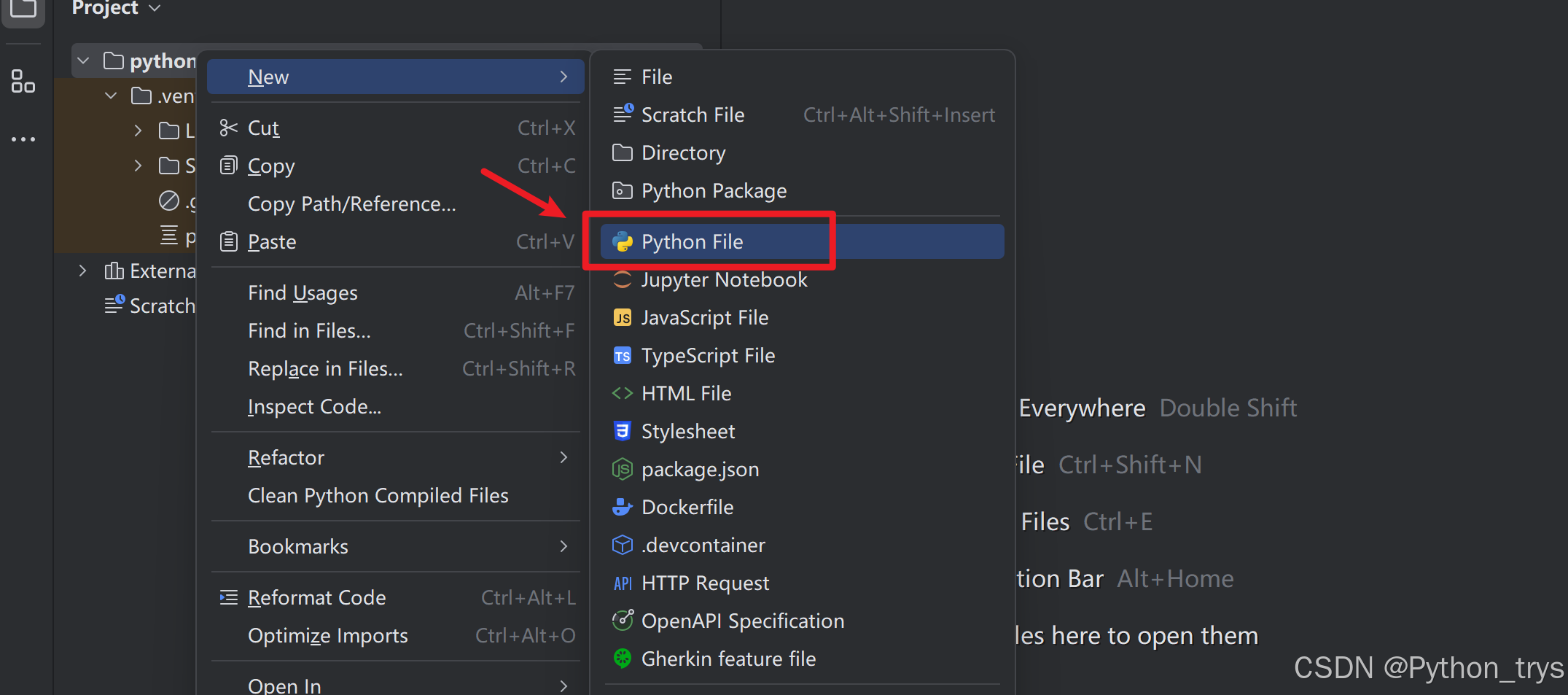Collapse the .venv folder in tree
1568x695 pixels.
[111, 96]
